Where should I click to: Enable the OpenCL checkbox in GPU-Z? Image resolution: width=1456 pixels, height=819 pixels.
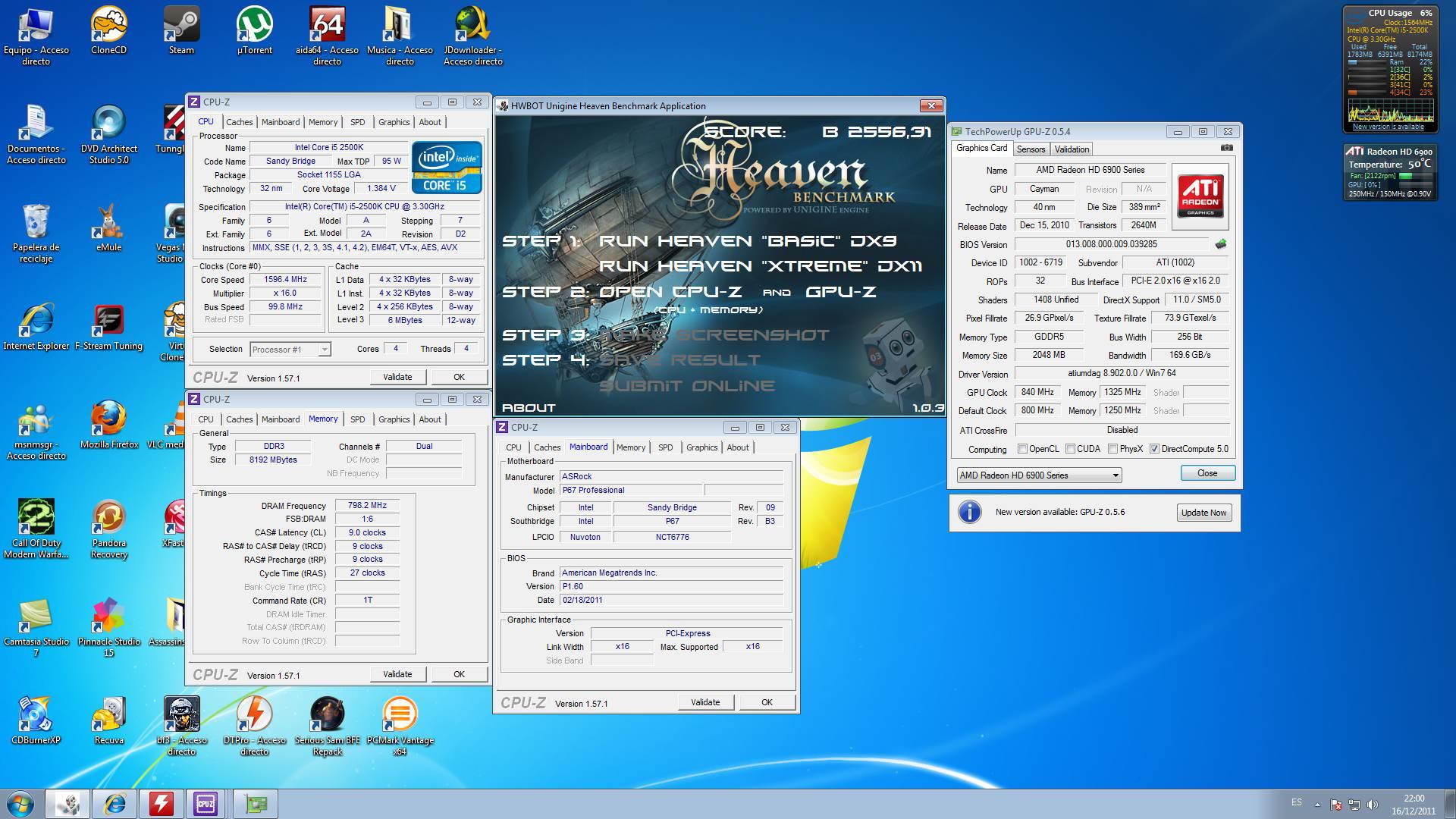(1022, 449)
